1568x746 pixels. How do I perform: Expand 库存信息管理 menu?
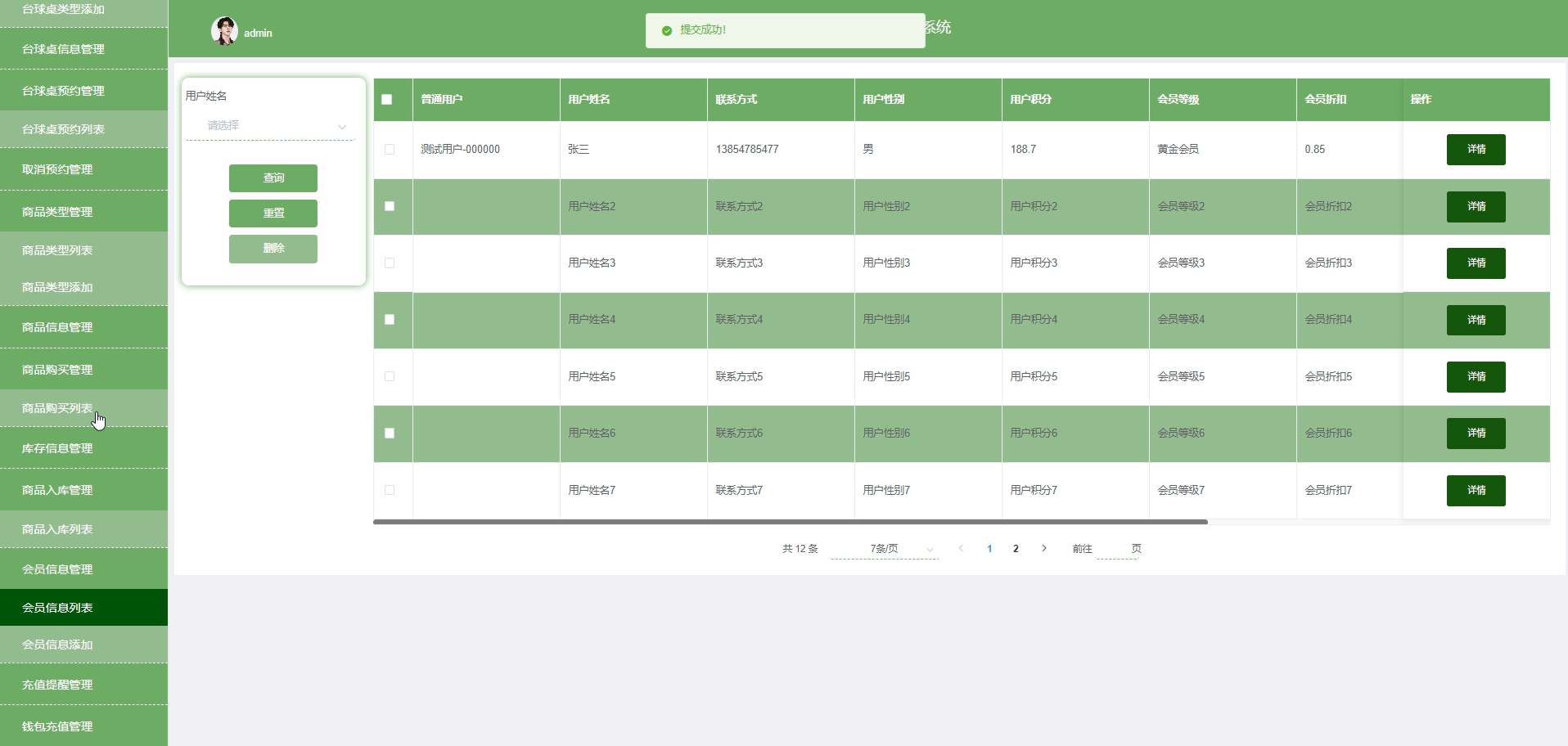tap(83, 448)
